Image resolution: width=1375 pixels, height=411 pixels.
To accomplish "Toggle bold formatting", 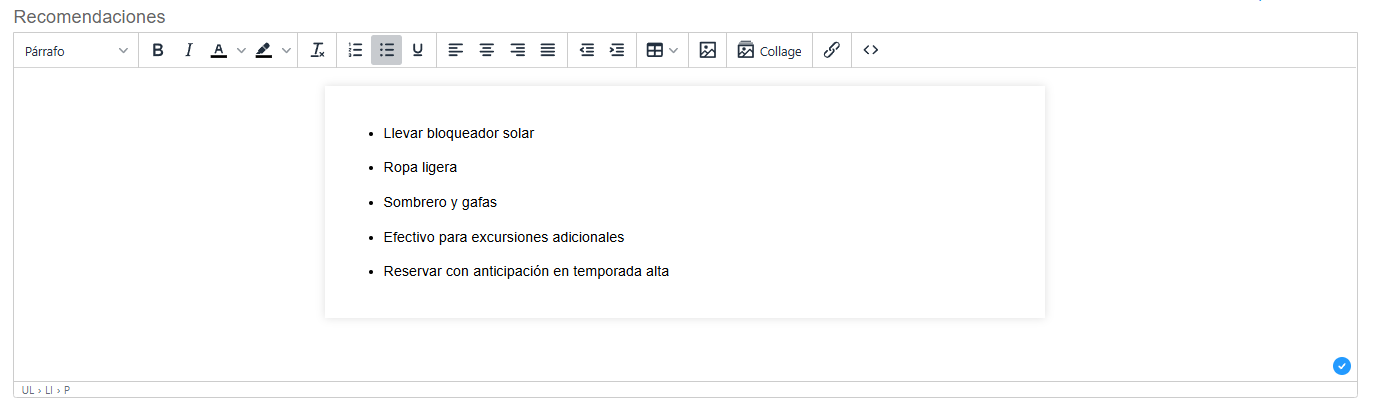I will pyautogui.click(x=157, y=51).
